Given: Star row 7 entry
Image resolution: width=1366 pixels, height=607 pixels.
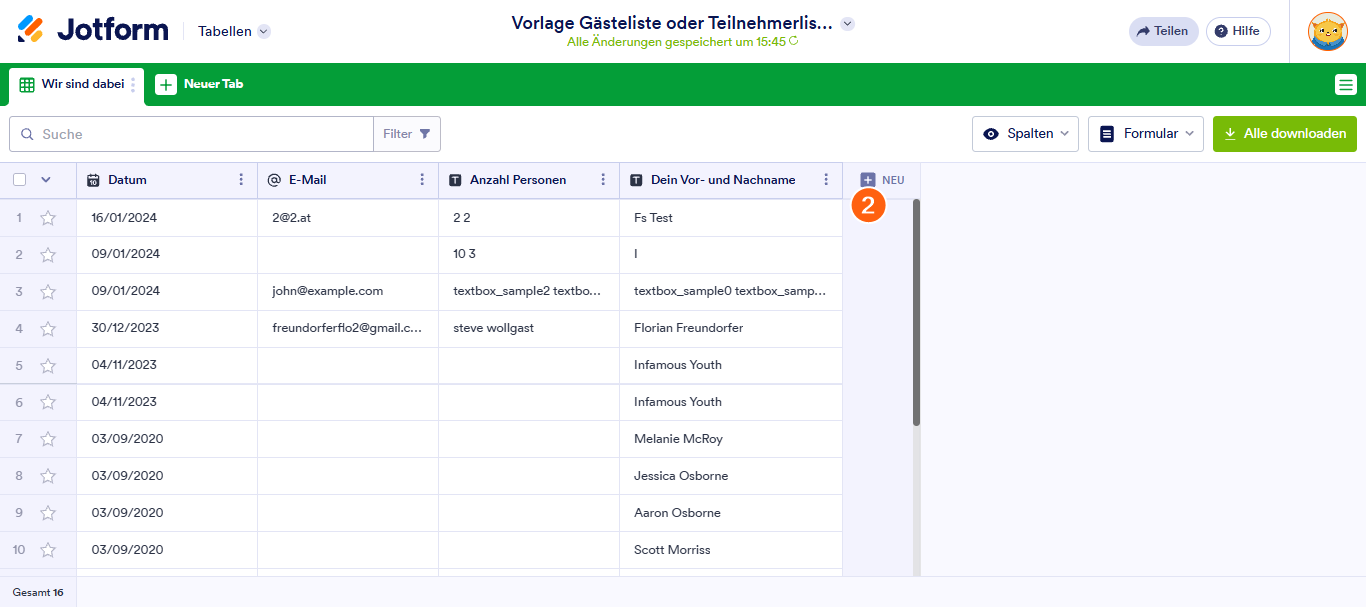Looking at the screenshot, I should (x=48, y=440).
